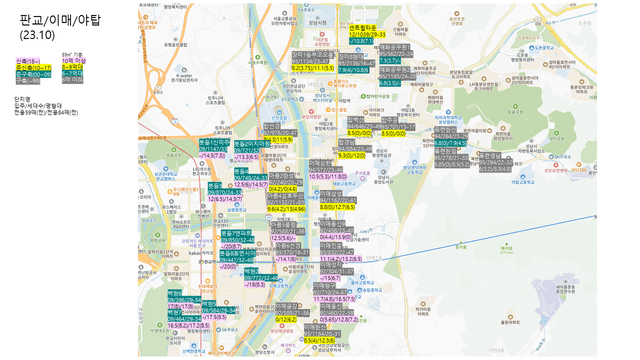Click the 탄천종합운동장 stadium icon
The width and height of the screenshot is (640, 360).
click(x=279, y=112)
